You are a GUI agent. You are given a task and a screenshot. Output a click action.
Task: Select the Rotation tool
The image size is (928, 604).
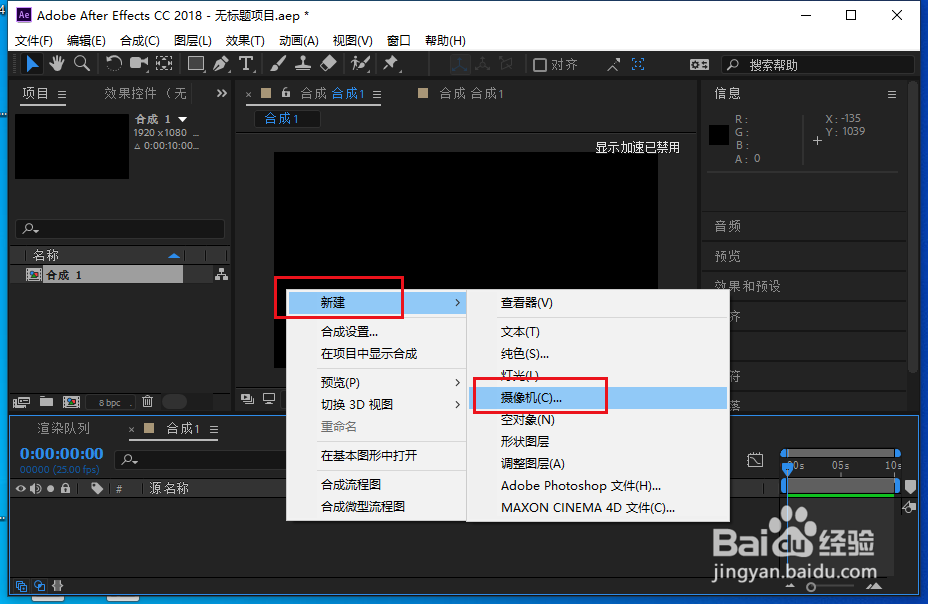point(113,64)
